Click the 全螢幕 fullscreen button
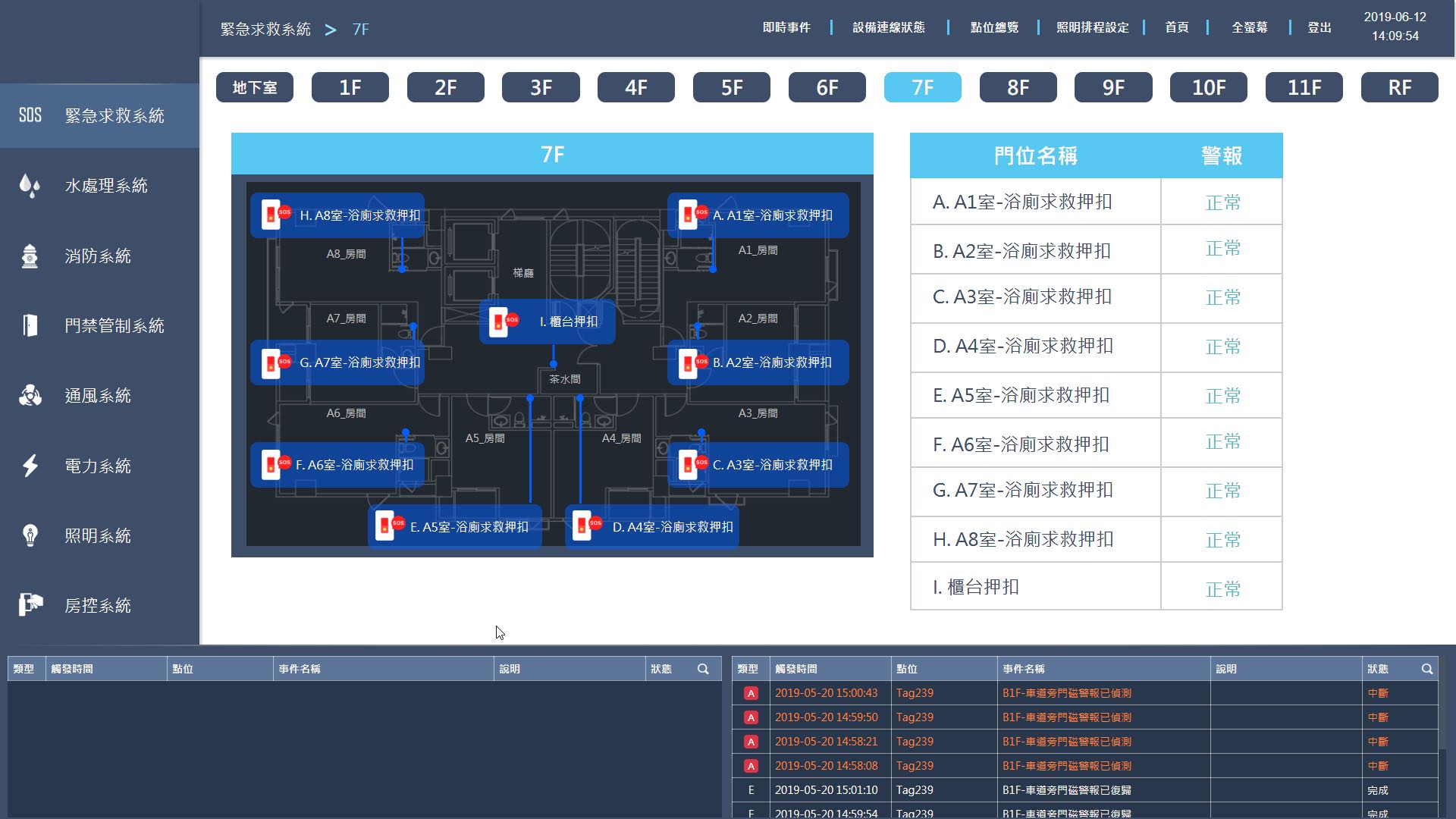The image size is (1456, 819). 1249,27
